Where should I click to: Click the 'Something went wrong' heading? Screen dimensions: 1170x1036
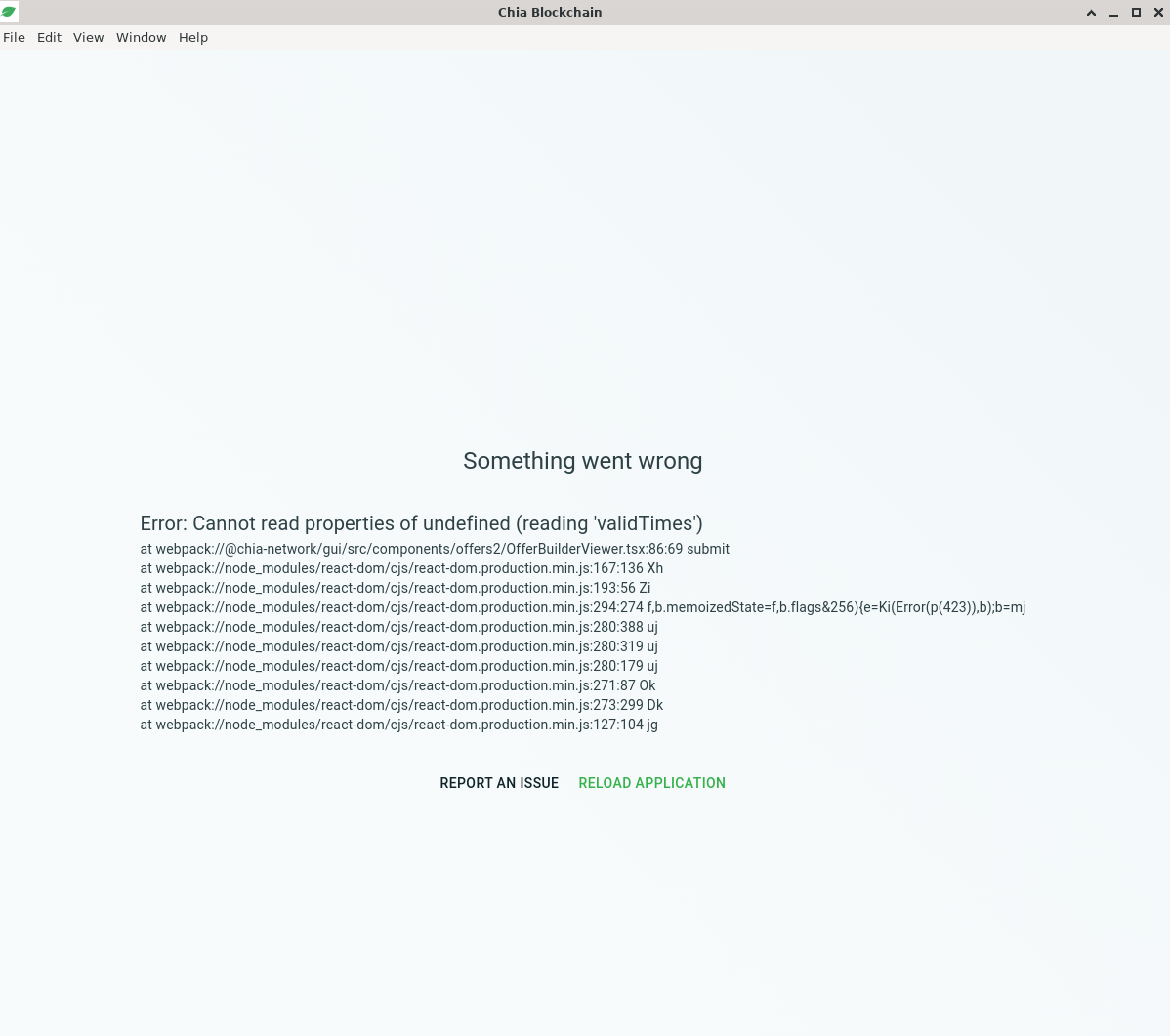click(x=583, y=461)
